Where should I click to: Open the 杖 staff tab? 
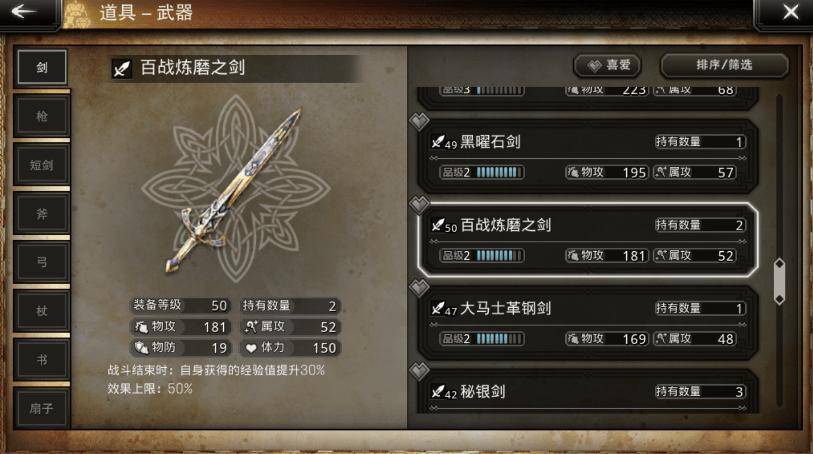42,311
